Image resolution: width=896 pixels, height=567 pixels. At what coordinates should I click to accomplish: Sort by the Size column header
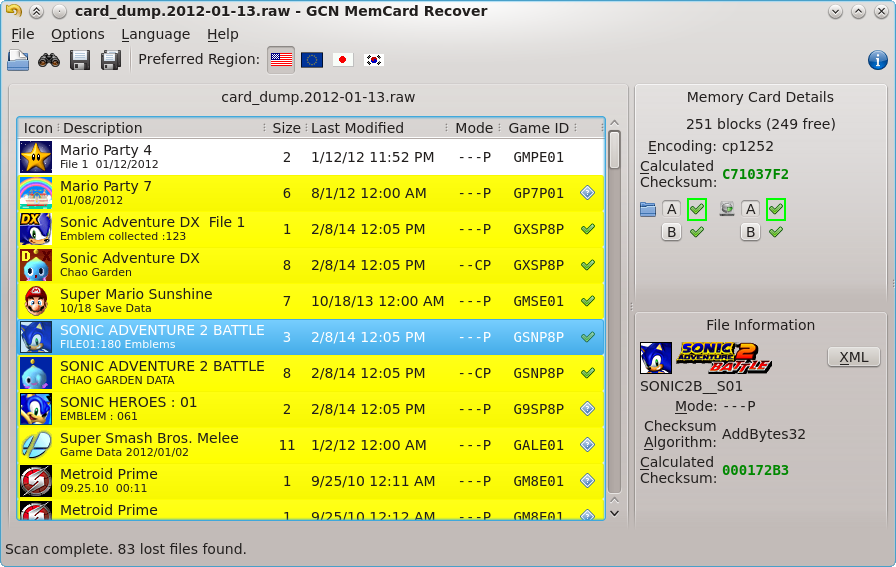tap(286, 128)
